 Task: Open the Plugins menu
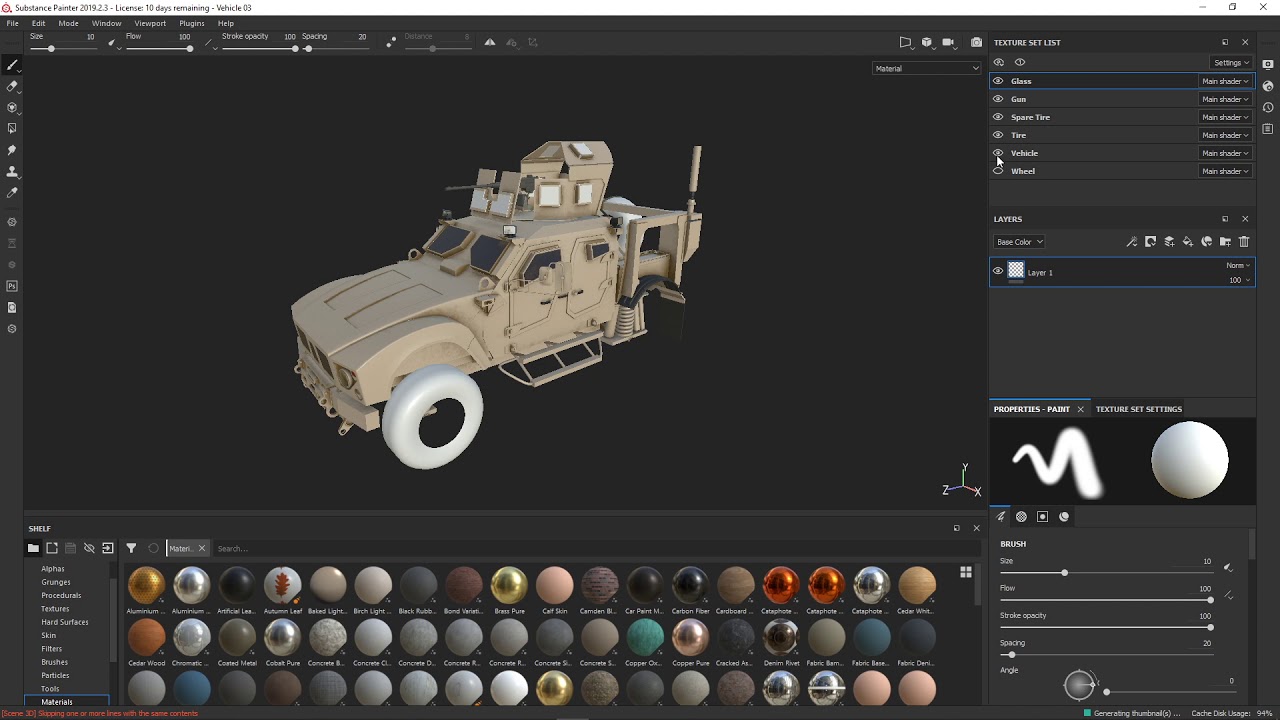tap(192, 23)
